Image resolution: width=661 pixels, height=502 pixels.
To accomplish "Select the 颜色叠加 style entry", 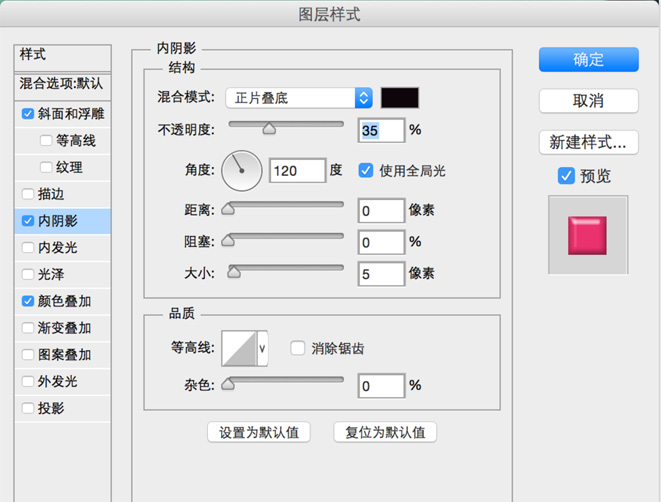I will (x=65, y=301).
